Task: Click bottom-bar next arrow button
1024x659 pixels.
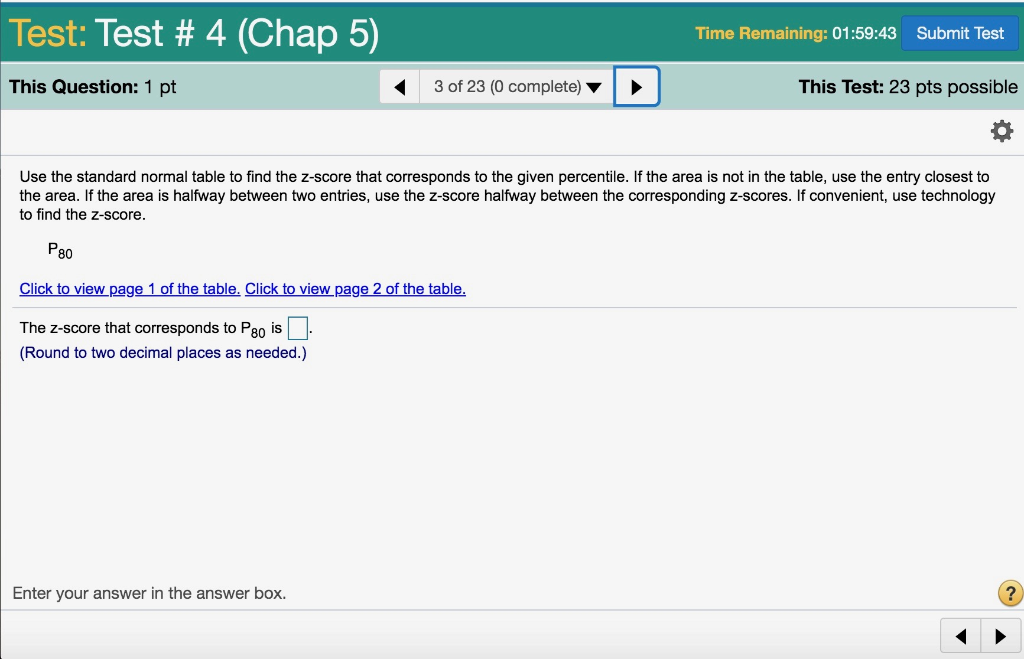Action: point(1000,636)
